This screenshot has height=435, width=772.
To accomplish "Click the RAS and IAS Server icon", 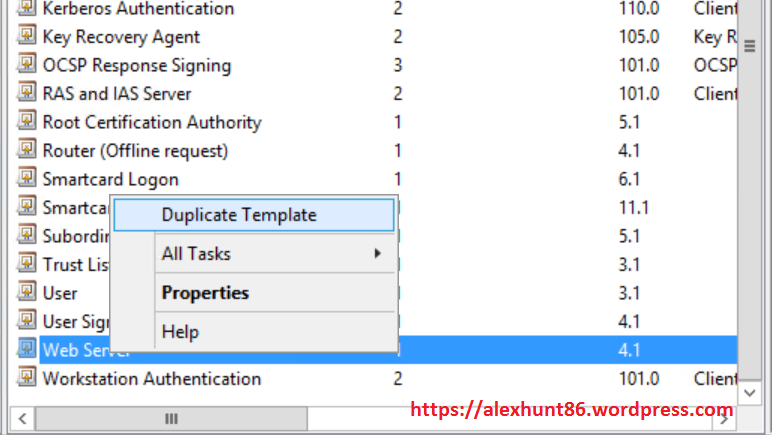I will (x=27, y=94).
